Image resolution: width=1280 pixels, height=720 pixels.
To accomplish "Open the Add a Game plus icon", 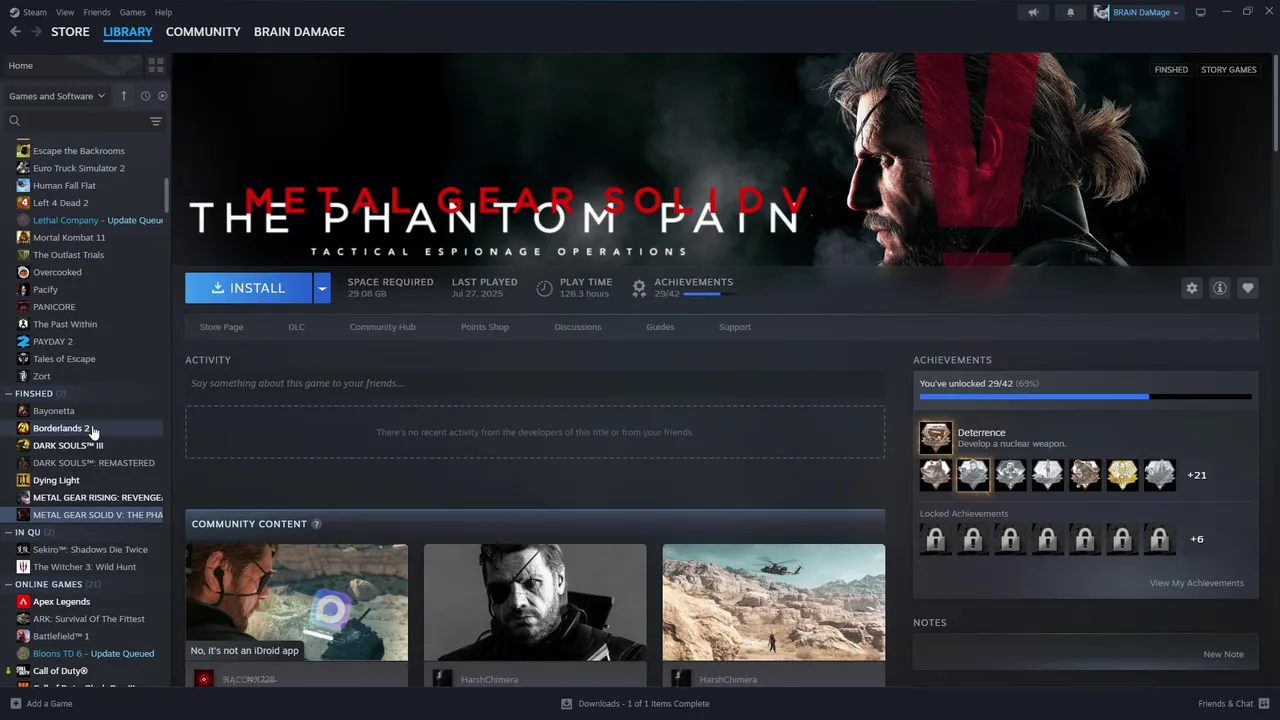I will [x=14, y=704].
